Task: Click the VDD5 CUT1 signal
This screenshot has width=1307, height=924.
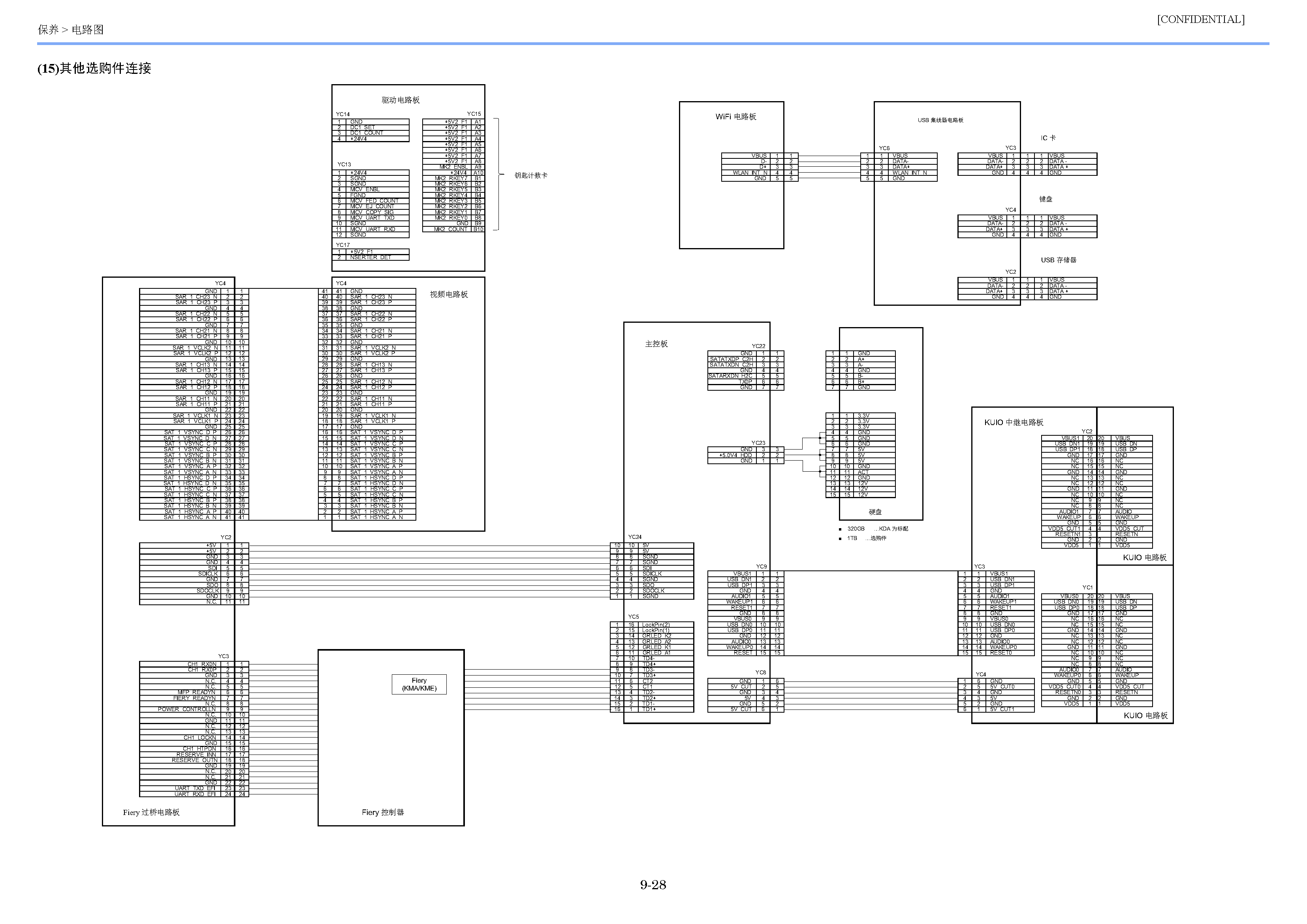Action: coord(1064,529)
